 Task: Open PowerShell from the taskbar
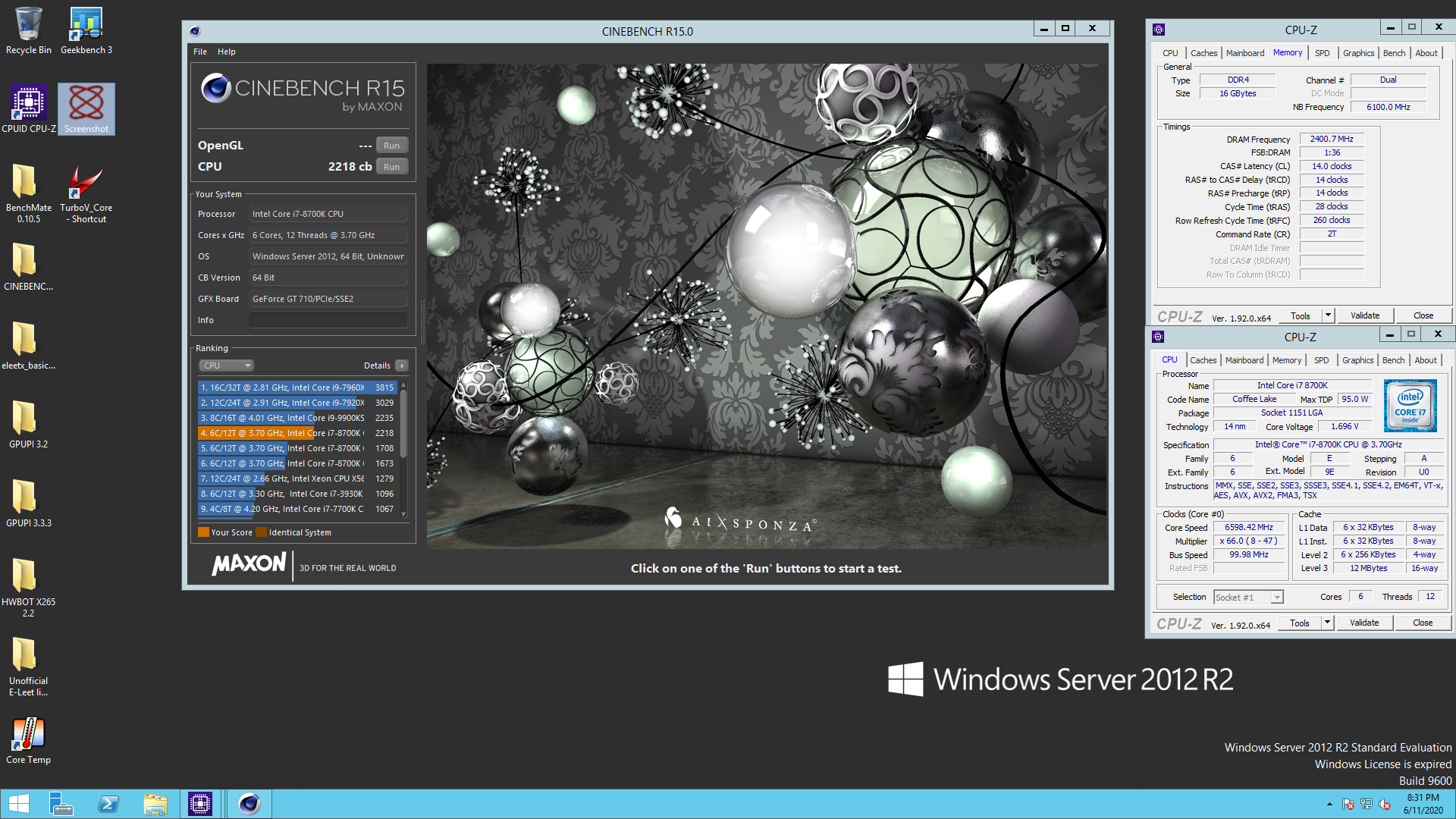(108, 804)
